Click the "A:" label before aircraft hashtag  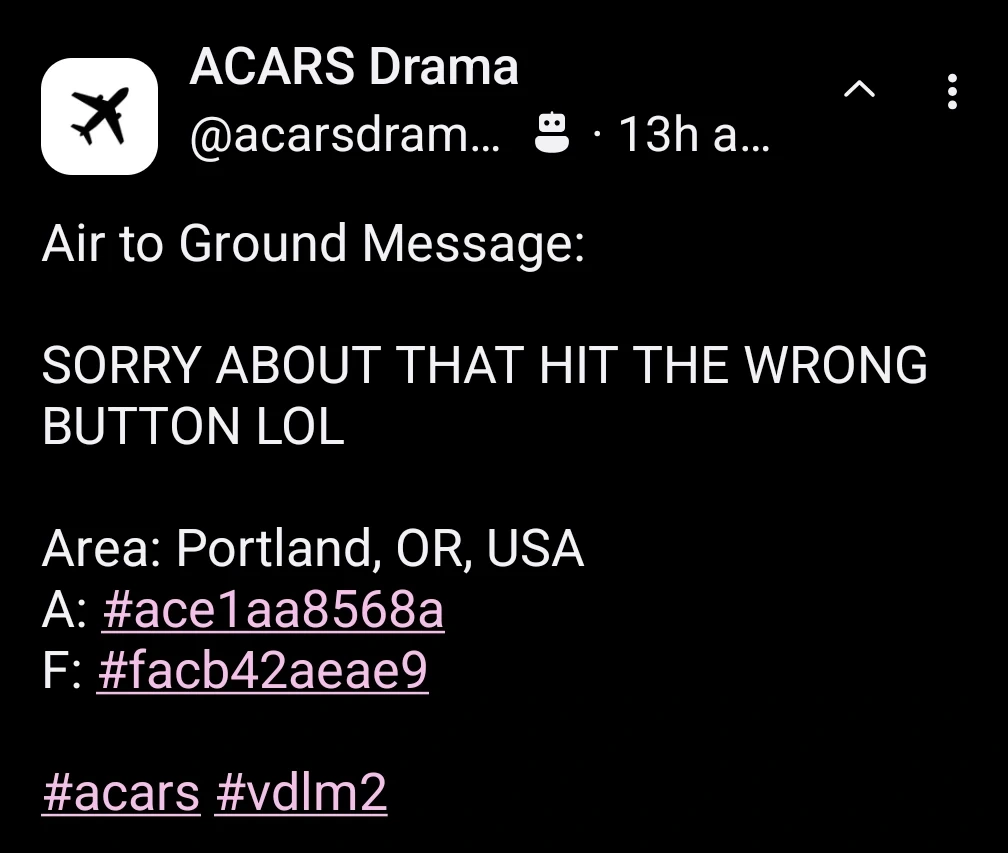coord(64,609)
